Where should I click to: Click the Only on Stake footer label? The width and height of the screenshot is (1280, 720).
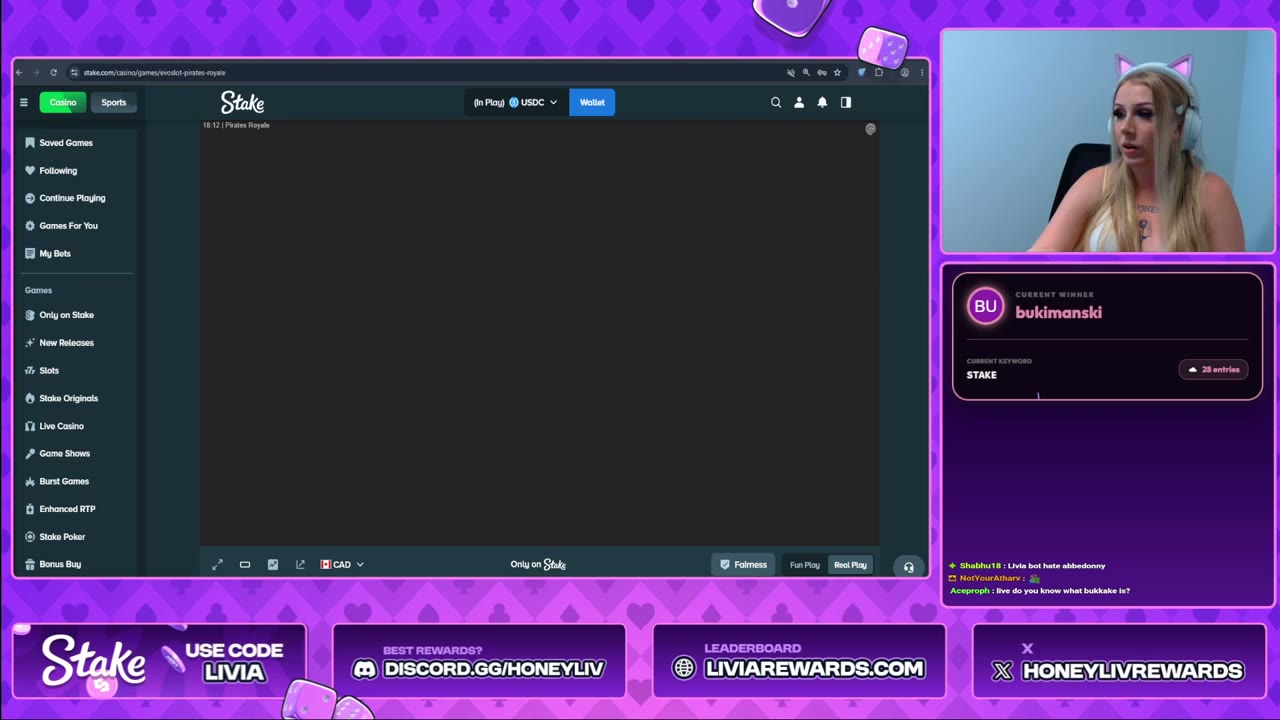538,565
